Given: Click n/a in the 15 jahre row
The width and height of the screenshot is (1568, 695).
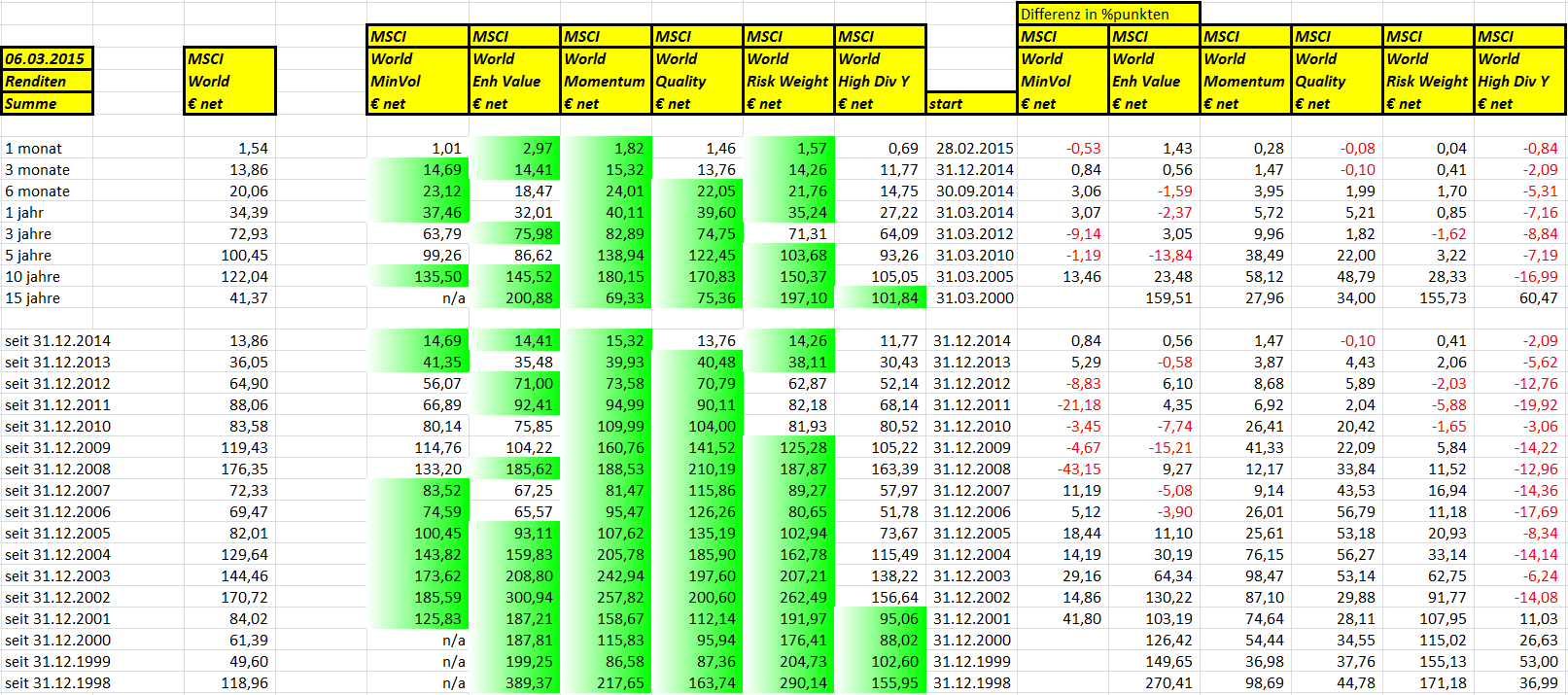Looking at the screenshot, I should point(453,298).
